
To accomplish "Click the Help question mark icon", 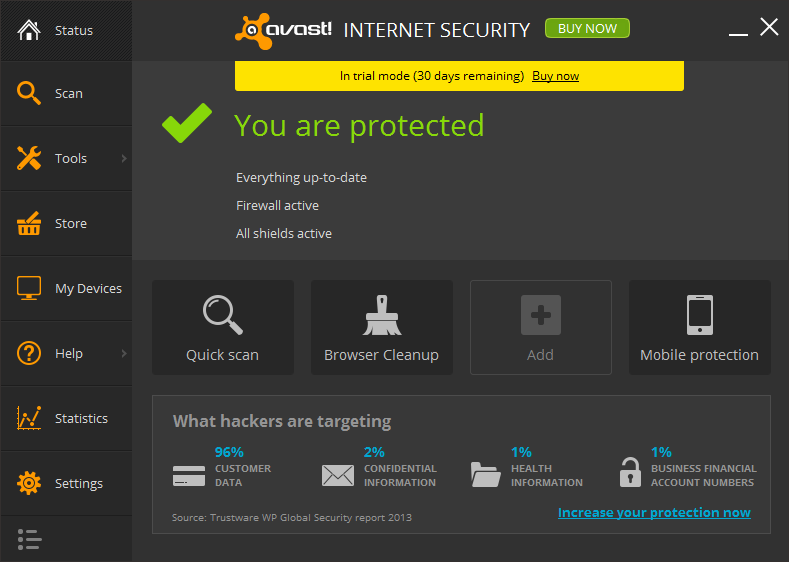I will coord(29,353).
